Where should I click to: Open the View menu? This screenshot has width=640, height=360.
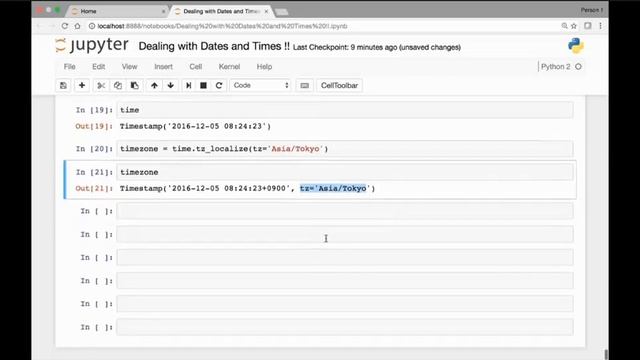coord(129,67)
